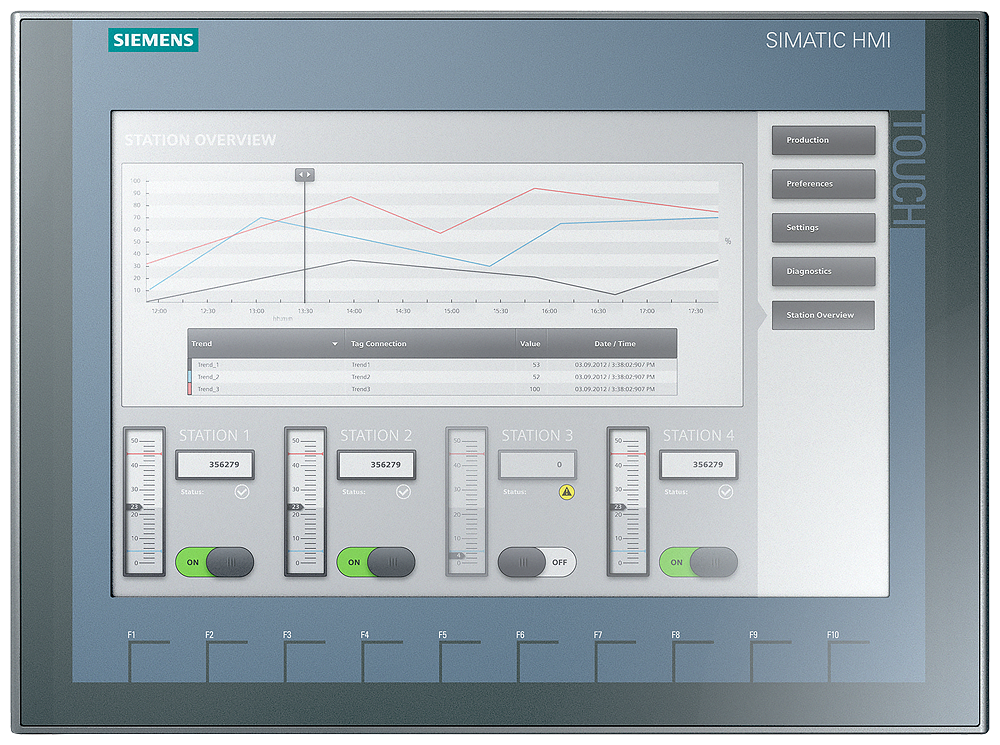Click the ruler handle arrows above the trend chart

pos(303,173)
